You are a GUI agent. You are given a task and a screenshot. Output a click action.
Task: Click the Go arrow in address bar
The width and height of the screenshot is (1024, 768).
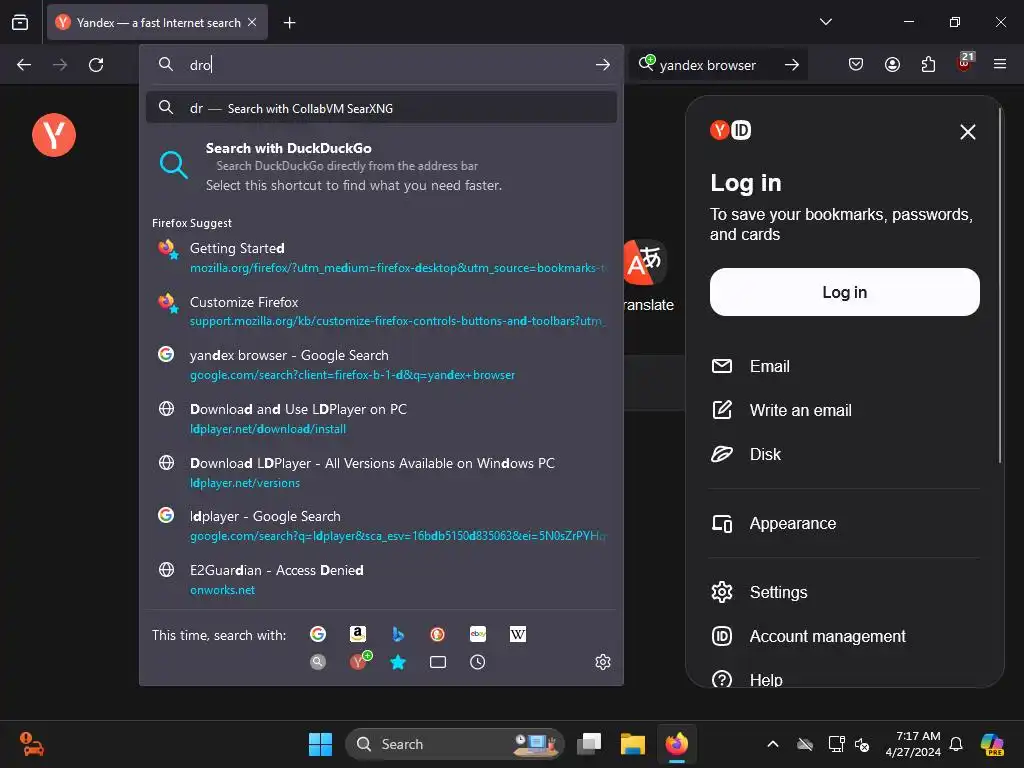[x=603, y=65]
